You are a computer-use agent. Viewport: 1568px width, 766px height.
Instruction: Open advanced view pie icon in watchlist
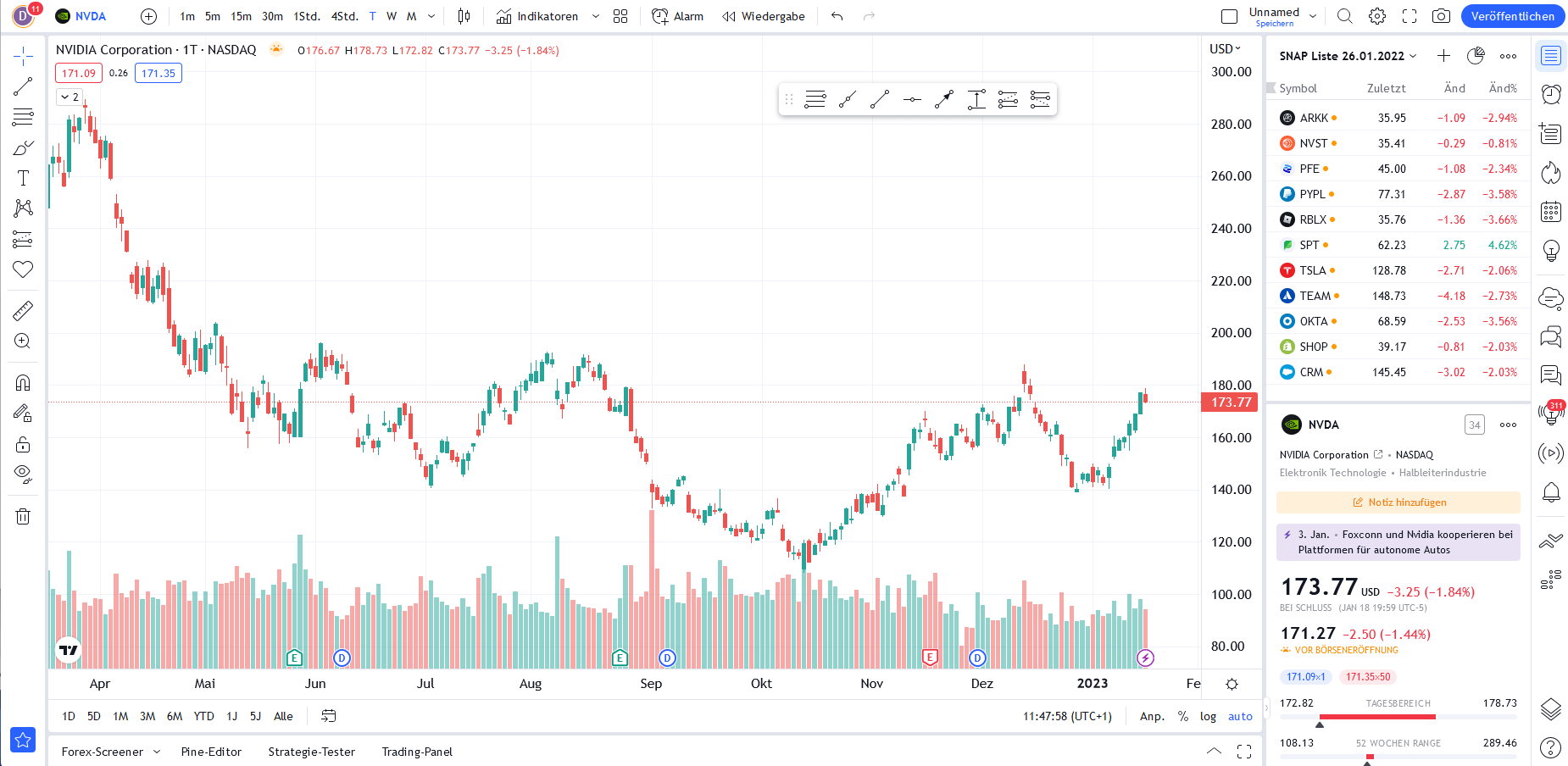1476,56
